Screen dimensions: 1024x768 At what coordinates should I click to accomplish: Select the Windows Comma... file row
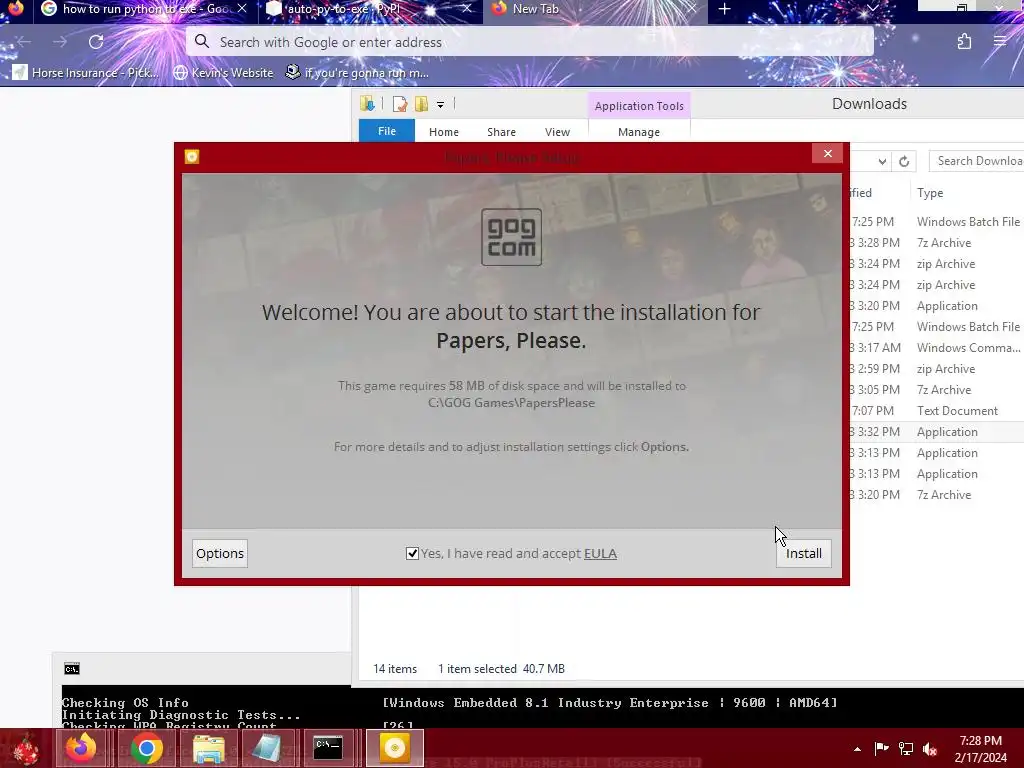(x=936, y=348)
